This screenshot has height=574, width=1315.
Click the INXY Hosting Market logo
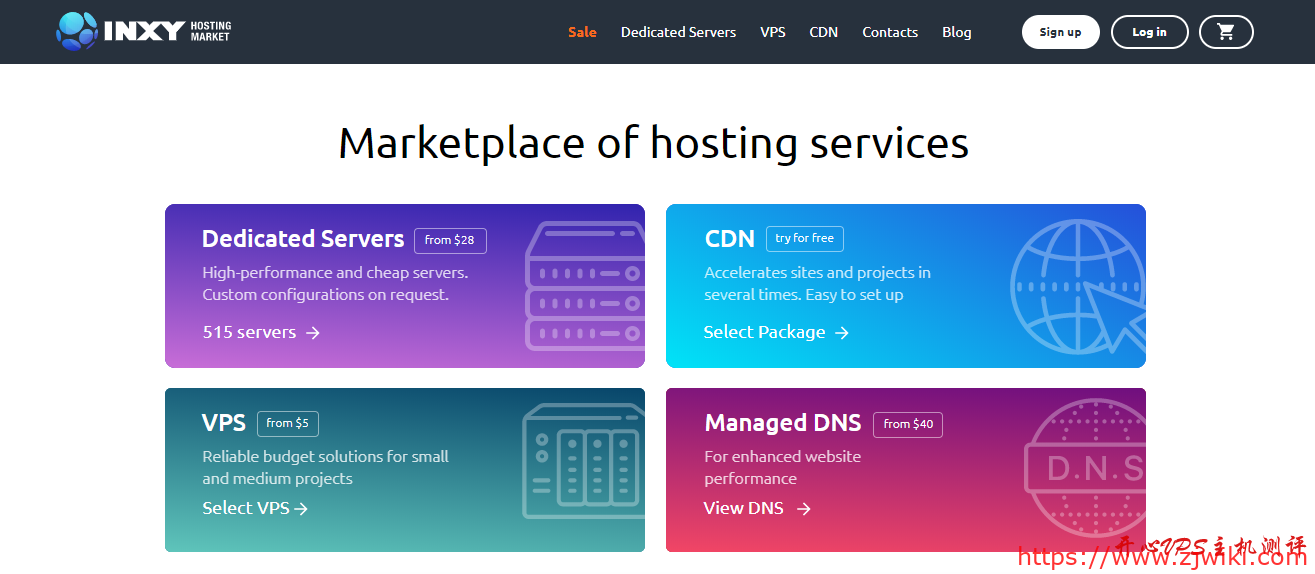144,32
